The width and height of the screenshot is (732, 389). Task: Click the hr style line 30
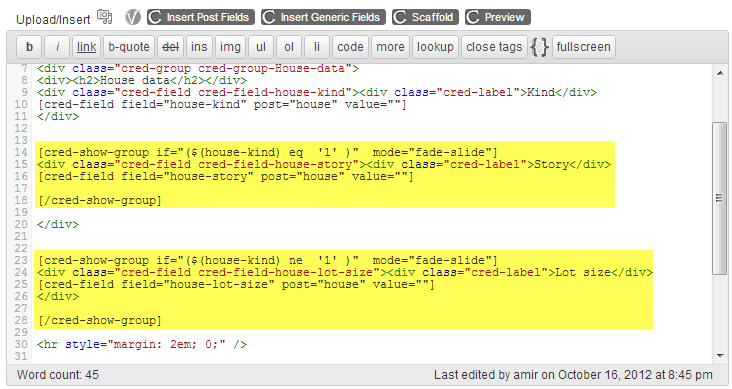(x=142, y=344)
